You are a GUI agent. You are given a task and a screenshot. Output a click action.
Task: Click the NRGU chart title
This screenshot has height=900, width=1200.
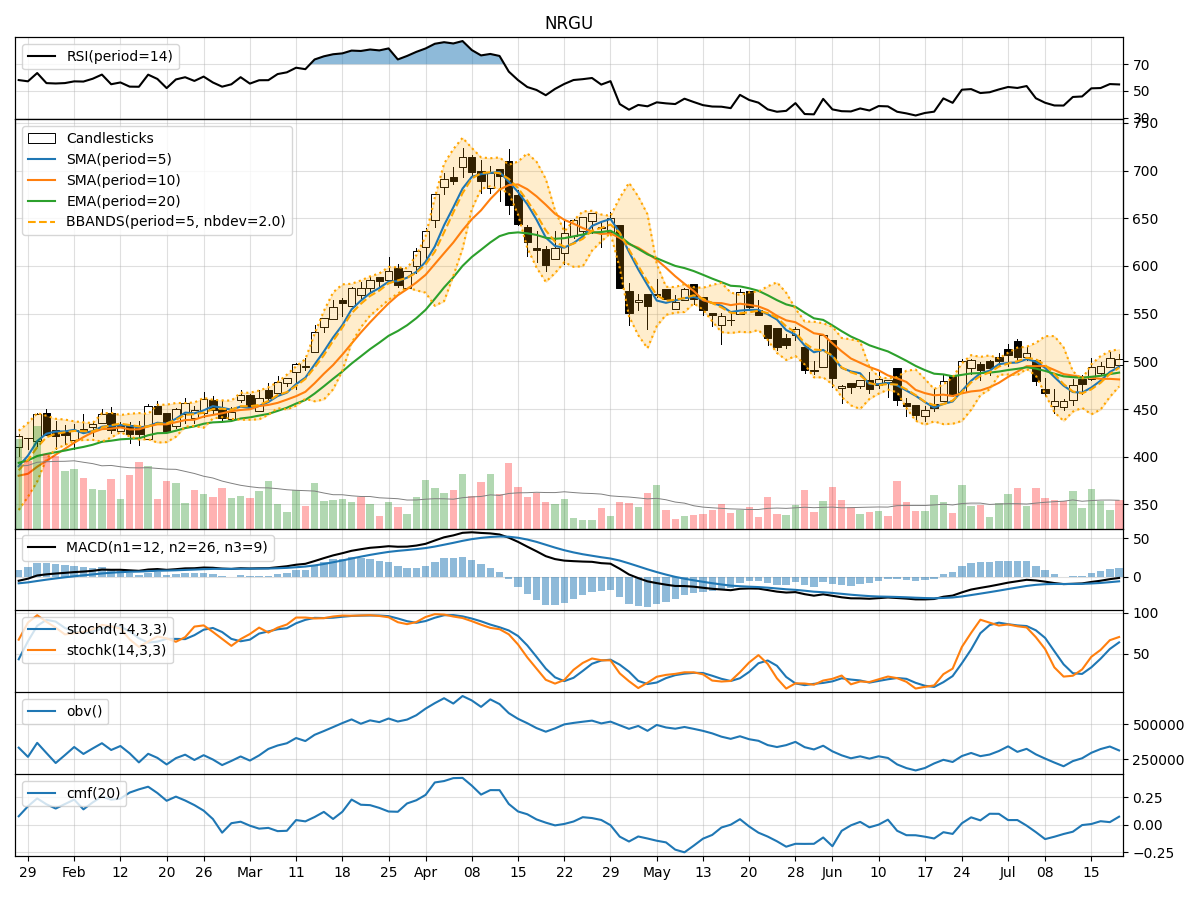point(568,23)
